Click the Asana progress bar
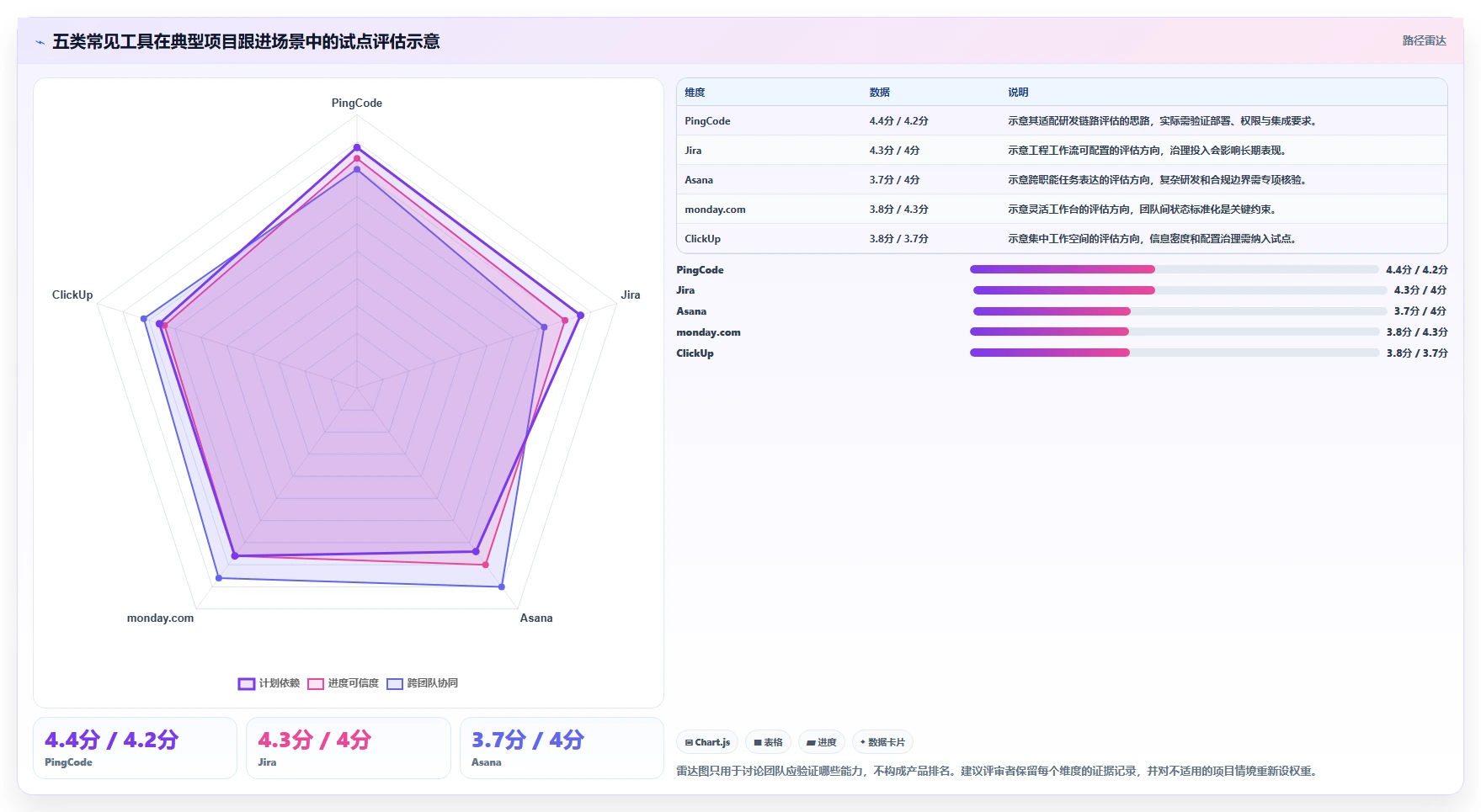 tap(1180, 311)
